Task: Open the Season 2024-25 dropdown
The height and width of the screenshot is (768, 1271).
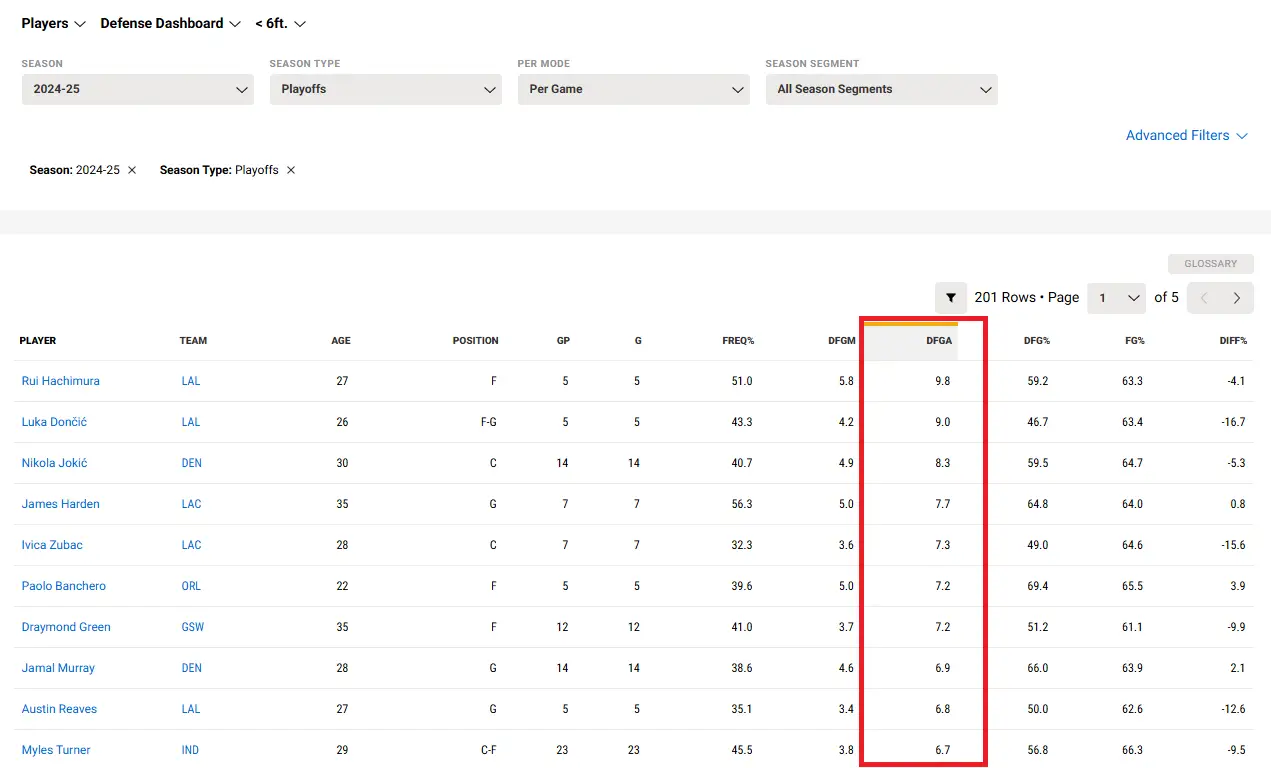Action: [x=138, y=89]
